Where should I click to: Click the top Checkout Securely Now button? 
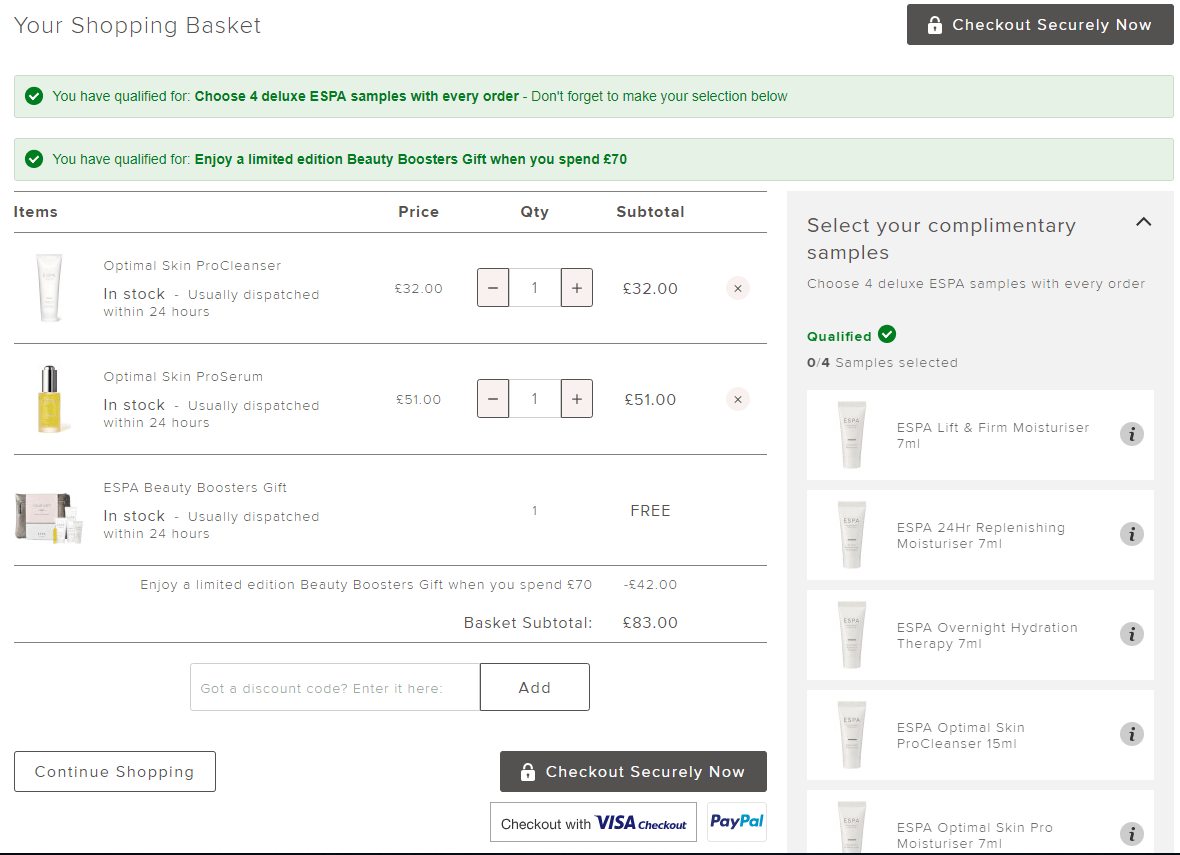pyautogui.click(x=1039, y=25)
